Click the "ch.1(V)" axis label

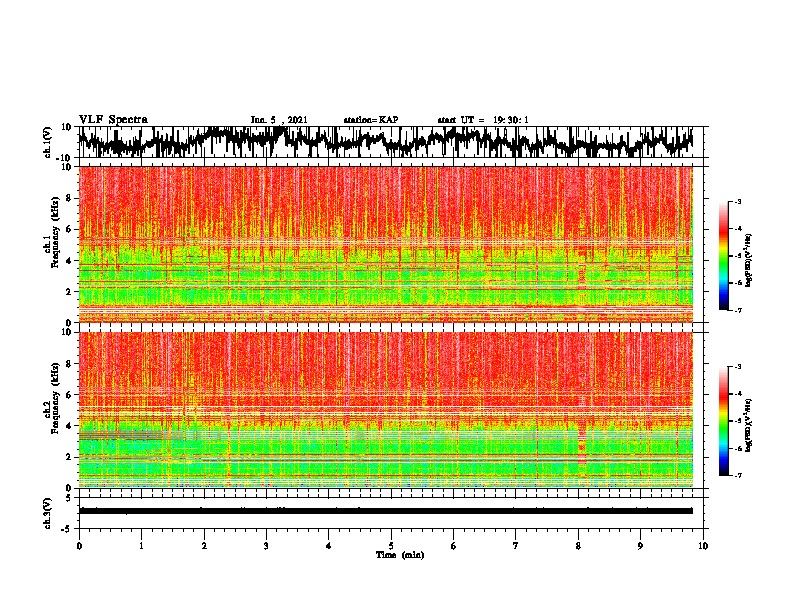[x=48, y=142]
